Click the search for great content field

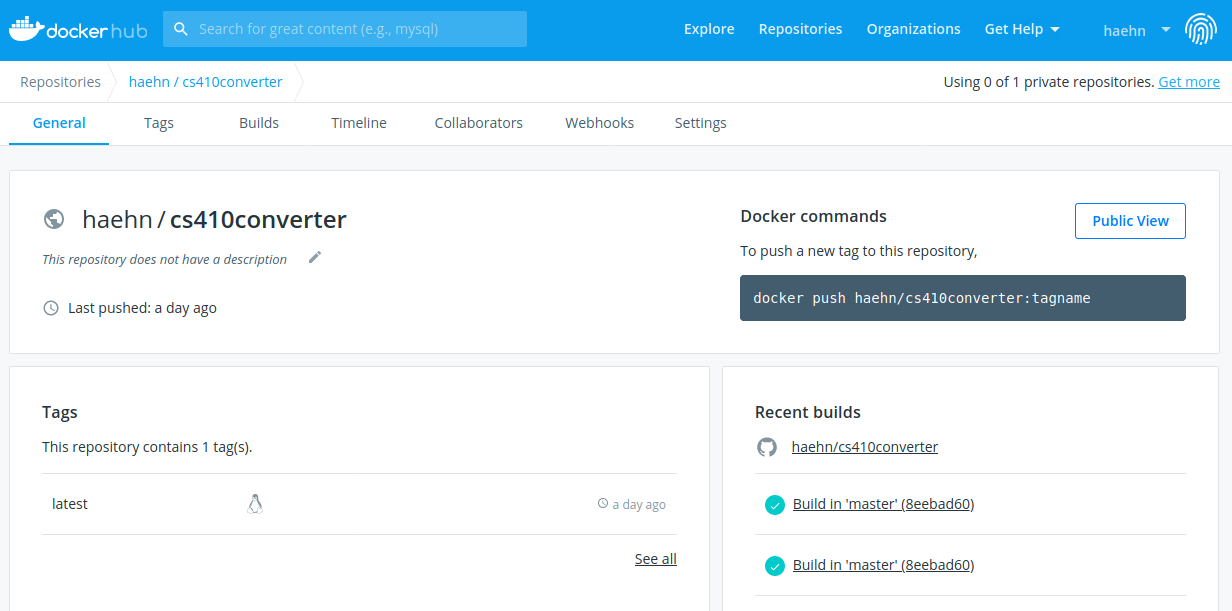click(x=345, y=29)
